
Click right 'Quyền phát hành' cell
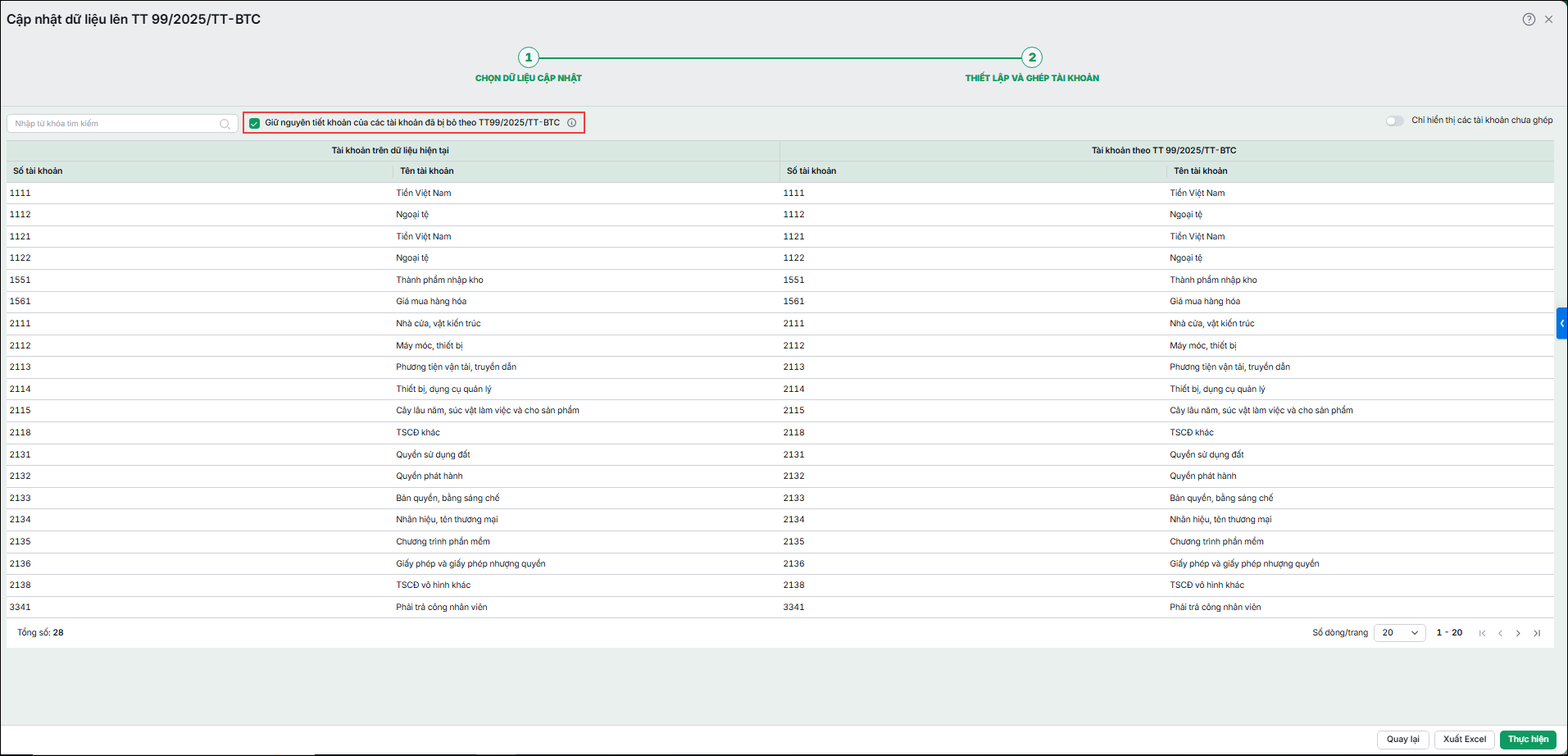point(1203,476)
